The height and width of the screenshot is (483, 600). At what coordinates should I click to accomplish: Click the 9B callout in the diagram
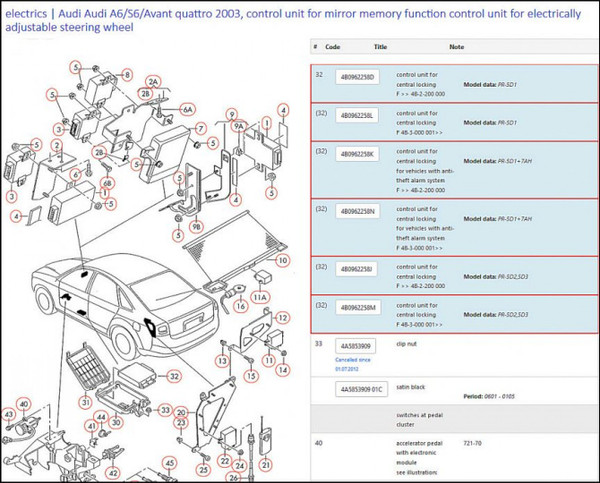[x=196, y=227]
